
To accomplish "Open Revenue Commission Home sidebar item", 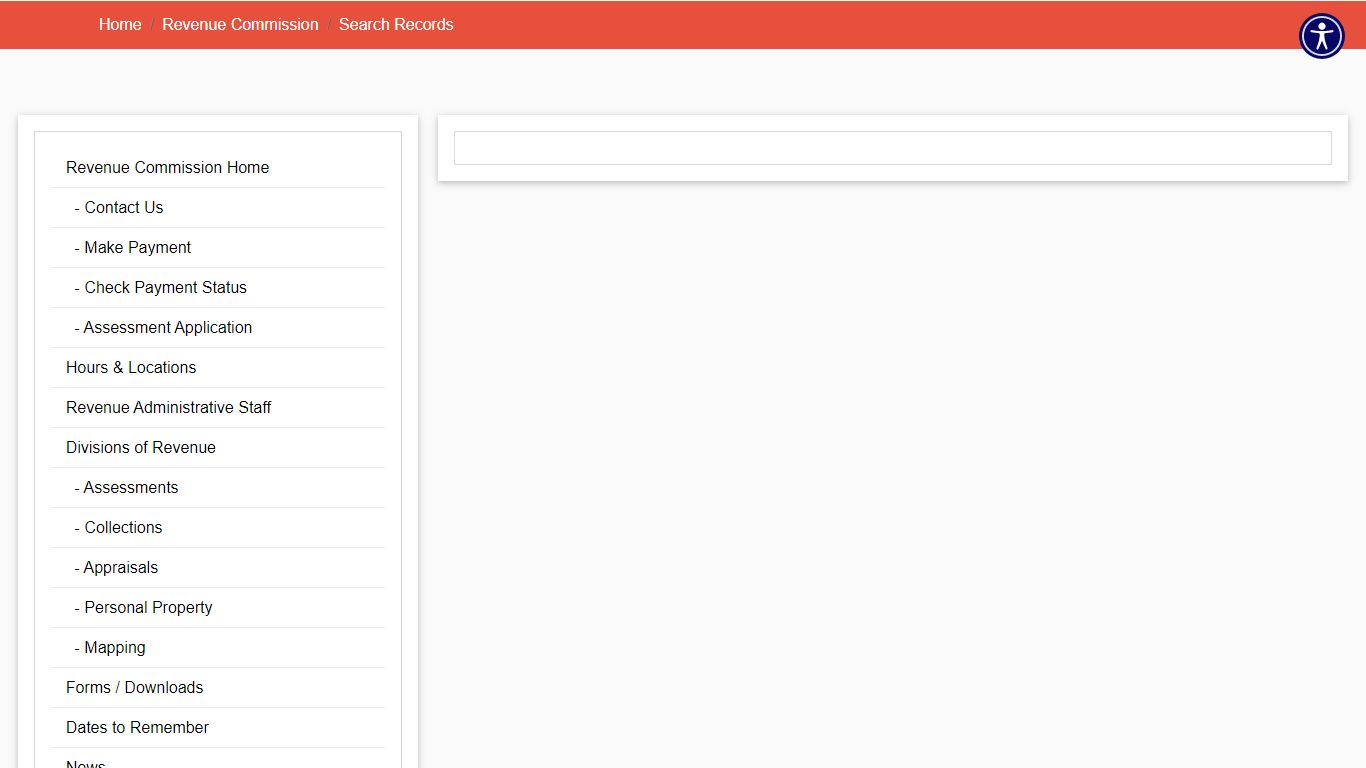I will (x=217, y=168).
